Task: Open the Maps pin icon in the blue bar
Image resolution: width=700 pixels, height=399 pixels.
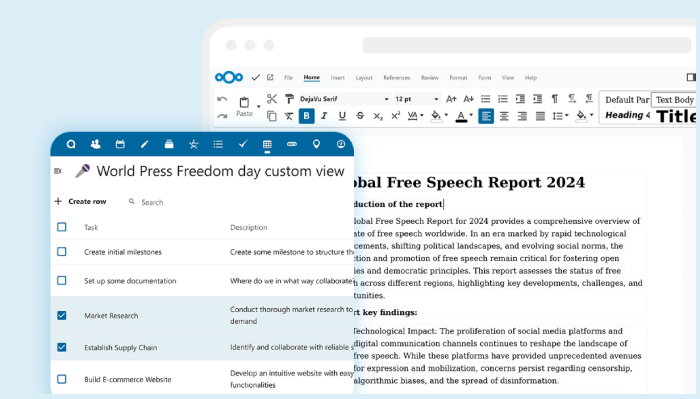Action: click(x=316, y=144)
